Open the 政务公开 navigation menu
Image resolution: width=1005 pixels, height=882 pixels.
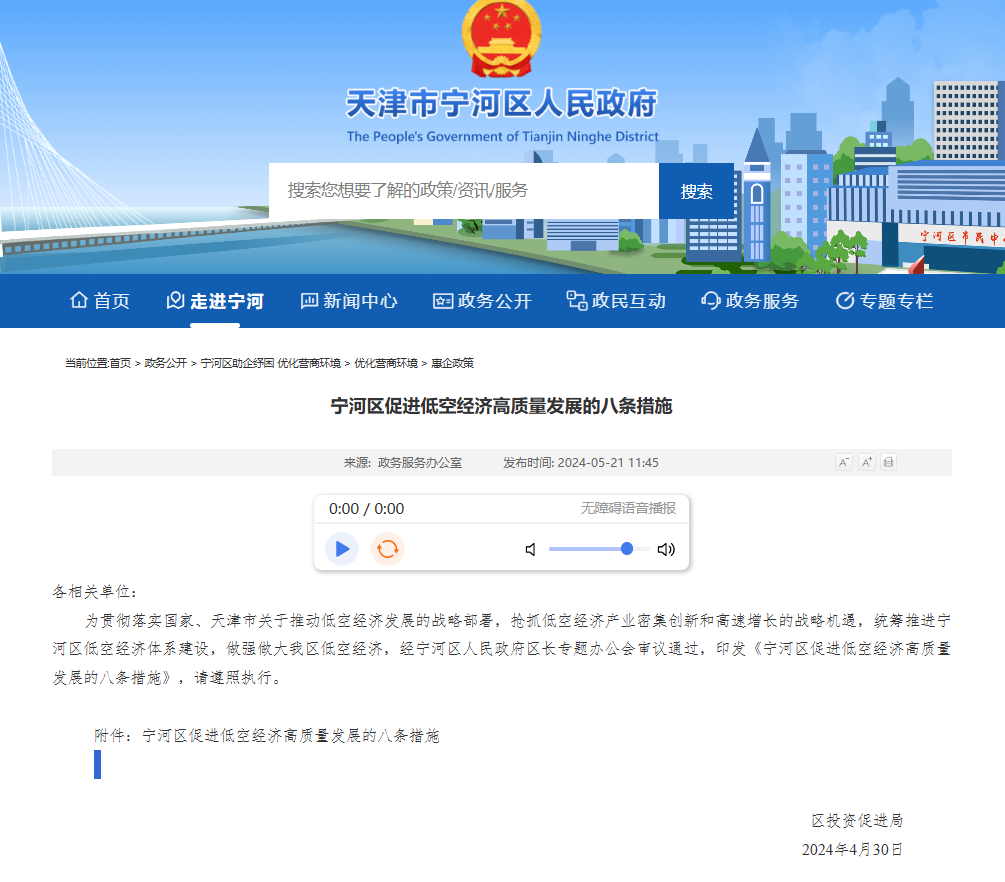(482, 300)
